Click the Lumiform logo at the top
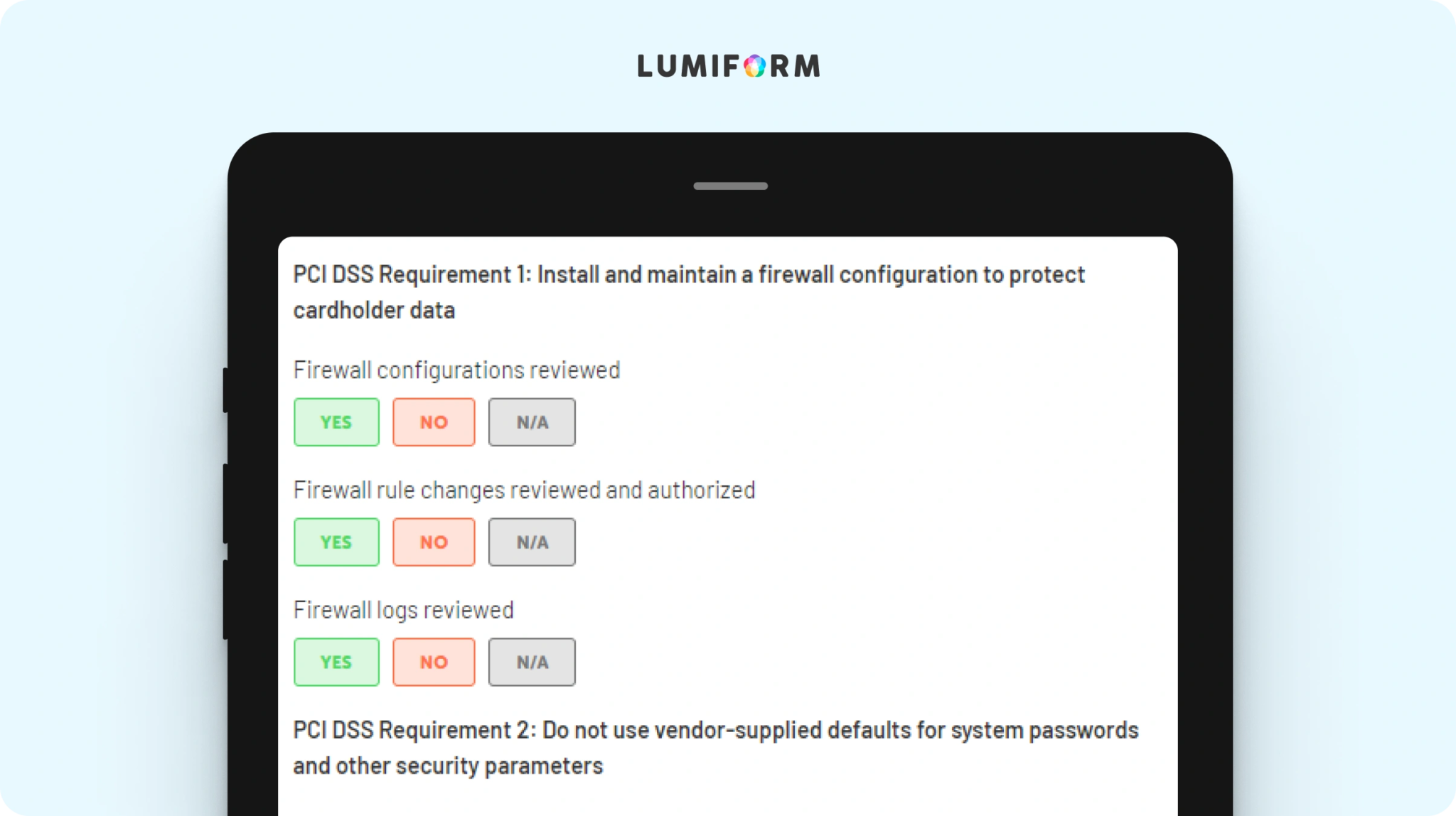 point(729,66)
